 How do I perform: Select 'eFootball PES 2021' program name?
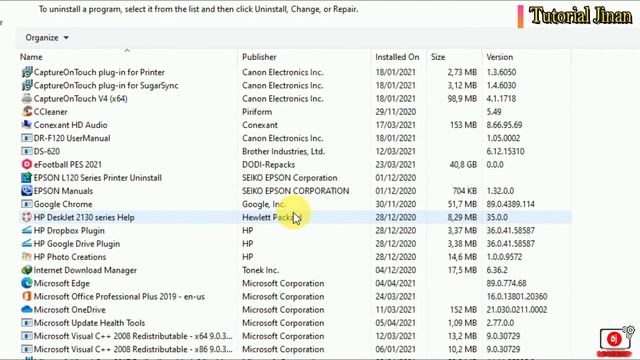click(68, 164)
